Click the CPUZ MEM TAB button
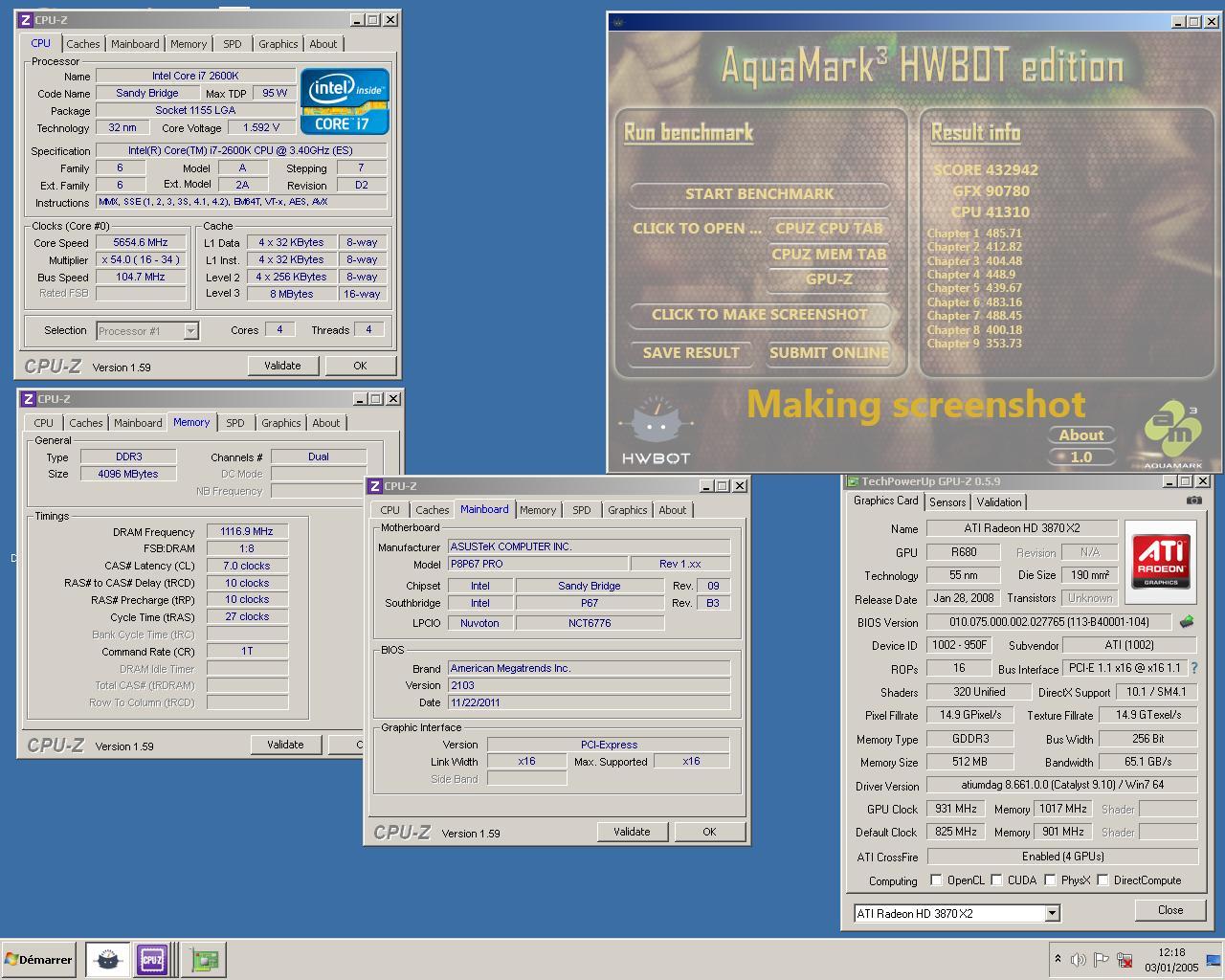This screenshot has height=980, width=1225. pos(829,254)
